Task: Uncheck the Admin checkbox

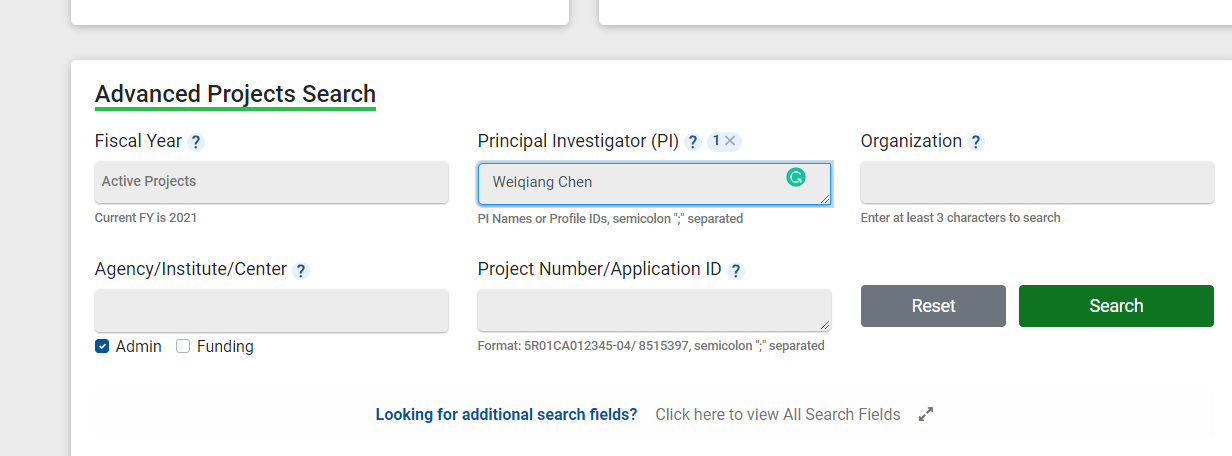Action: [102, 346]
